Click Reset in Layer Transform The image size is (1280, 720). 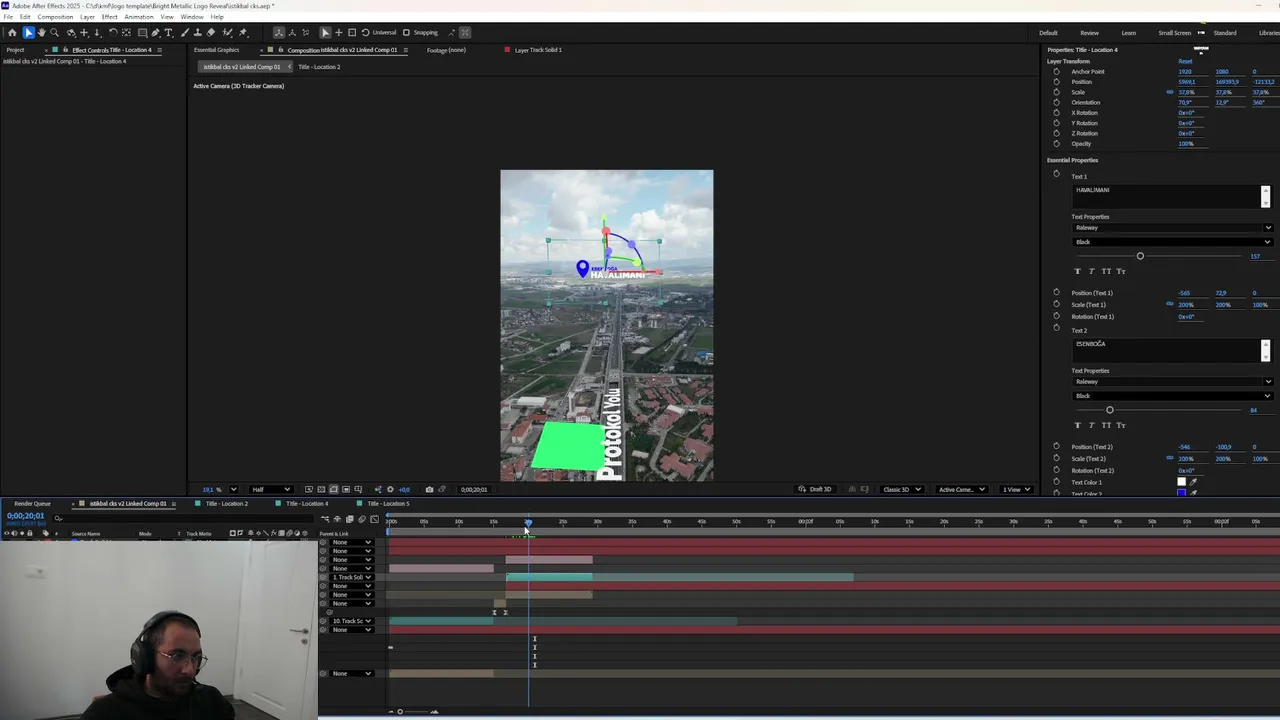pyautogui.click(x=1185, y=61)
